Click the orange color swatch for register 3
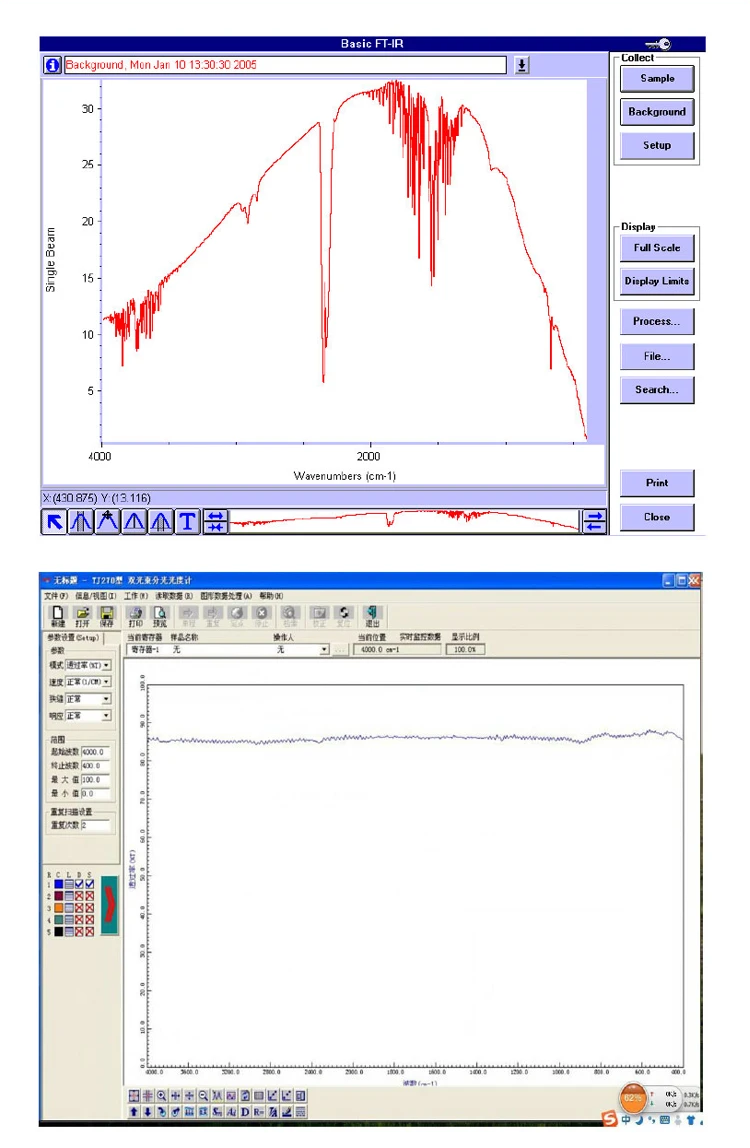The height and width of the screenshot is (1148, 750). tap(59, 908)
